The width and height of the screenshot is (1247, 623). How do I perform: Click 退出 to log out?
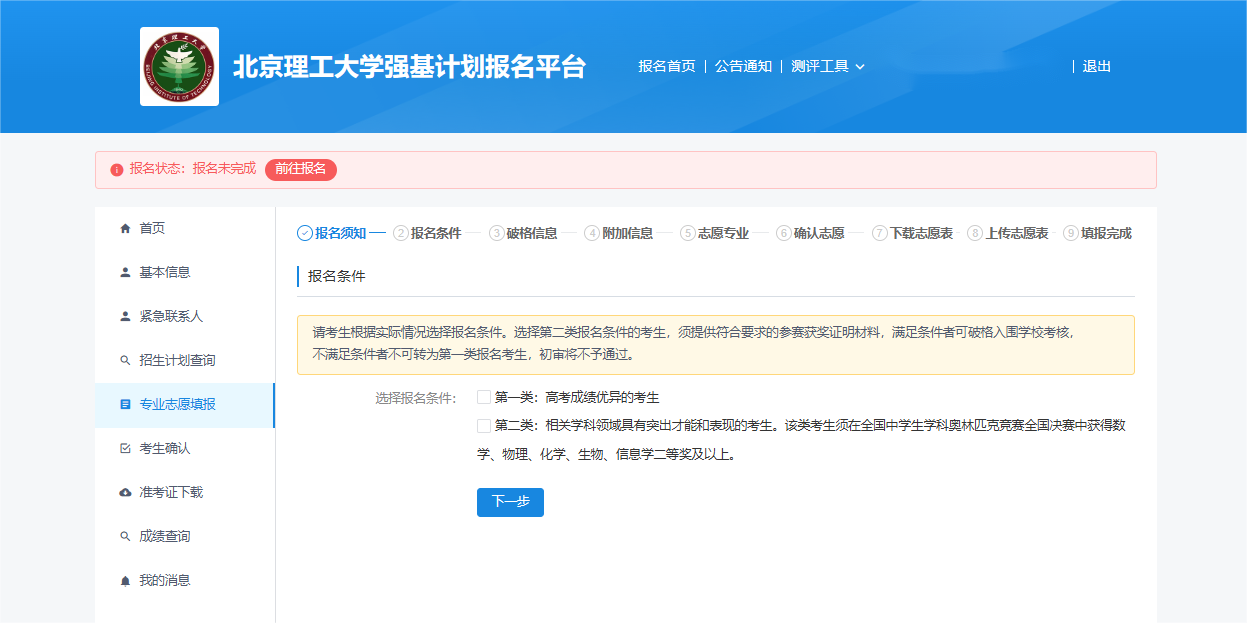pyautogui.click(x=1097, y=66)
